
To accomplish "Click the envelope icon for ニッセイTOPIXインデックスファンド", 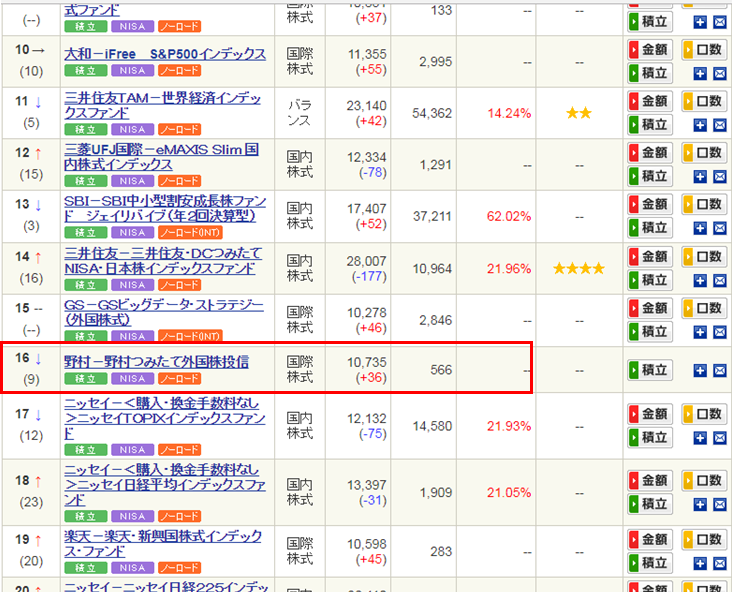I will [719, 438].
